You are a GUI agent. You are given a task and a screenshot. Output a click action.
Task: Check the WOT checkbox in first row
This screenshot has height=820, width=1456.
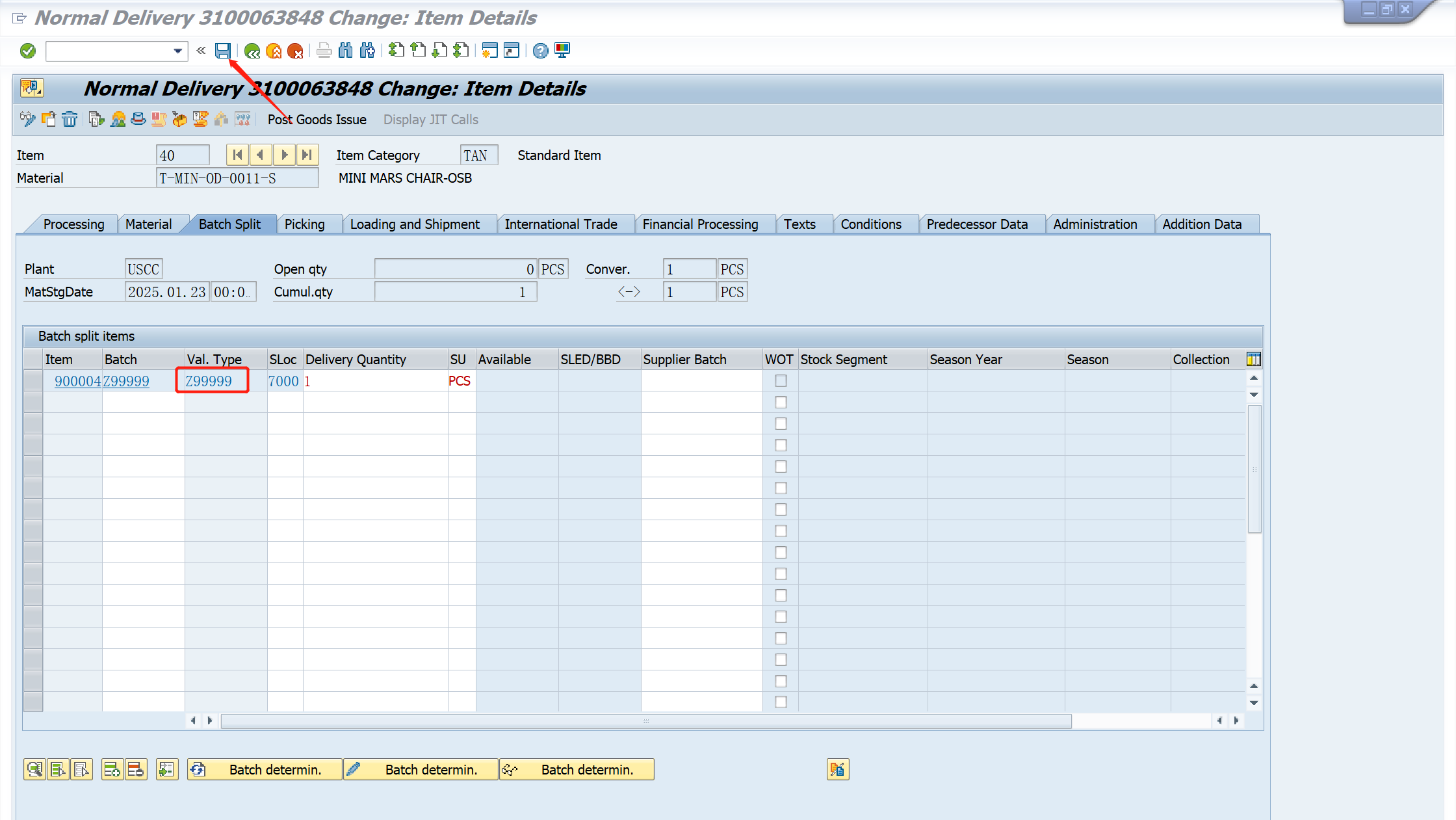click(781, 381)
